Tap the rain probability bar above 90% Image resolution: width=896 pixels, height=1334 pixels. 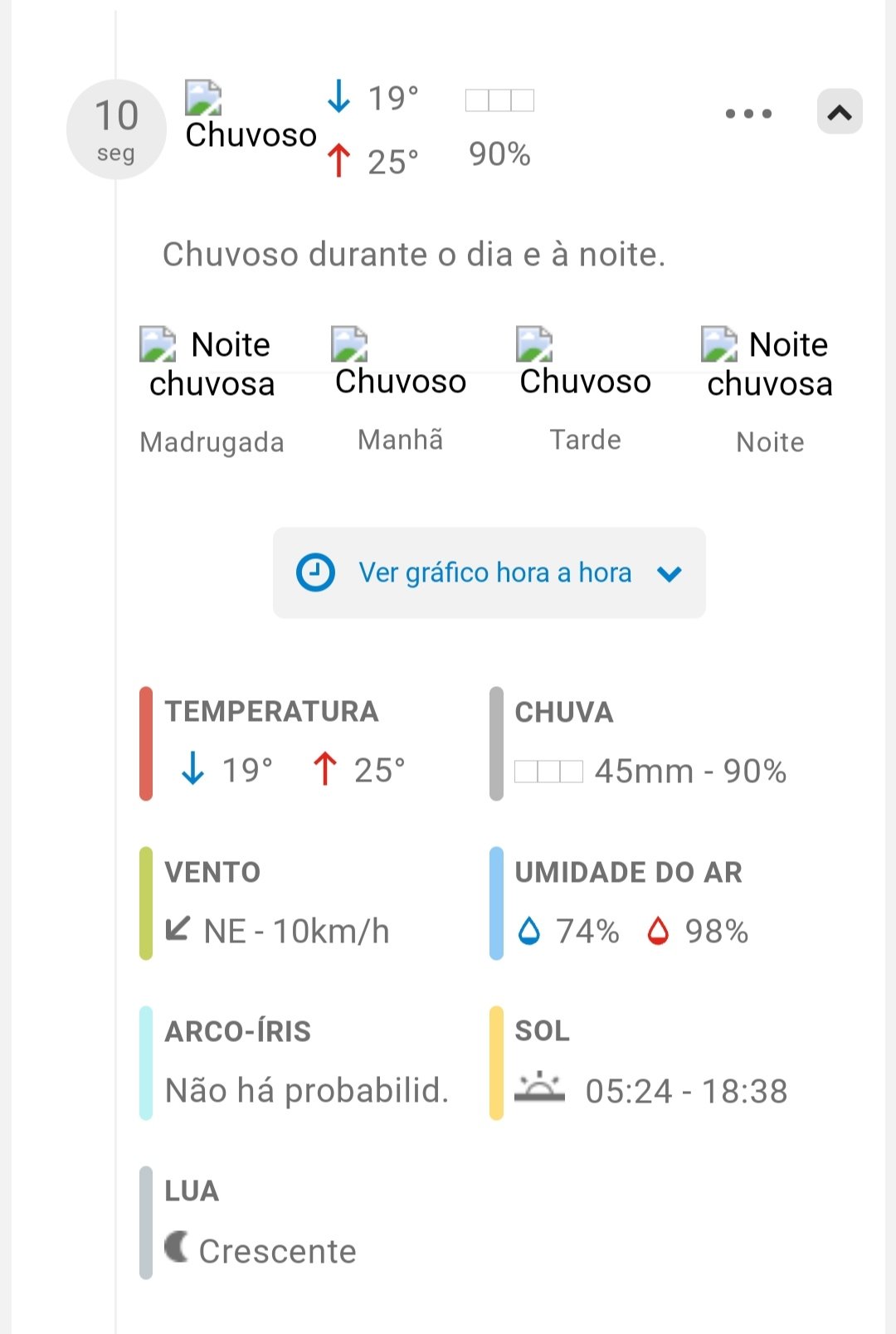point(499,100)
